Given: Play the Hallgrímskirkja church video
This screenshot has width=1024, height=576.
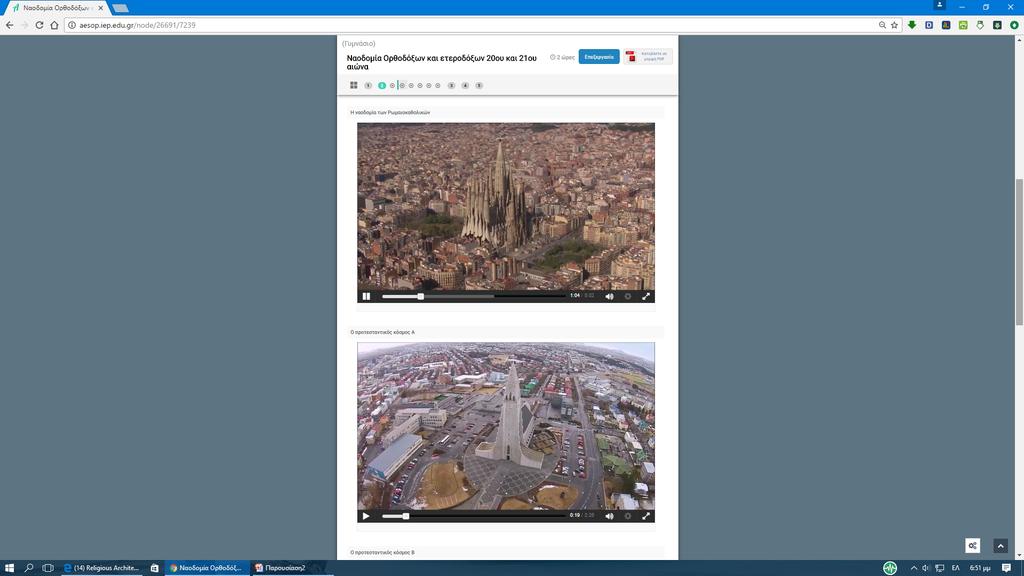Looking at the screenshot, I should [x=366, y=516].
